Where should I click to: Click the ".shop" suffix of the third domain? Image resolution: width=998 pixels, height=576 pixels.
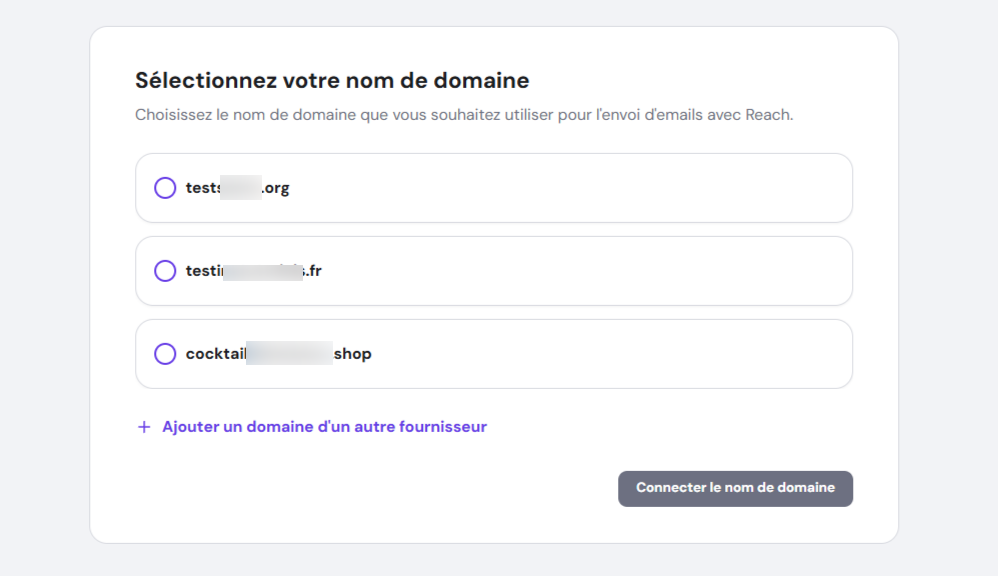coord(351,353)
